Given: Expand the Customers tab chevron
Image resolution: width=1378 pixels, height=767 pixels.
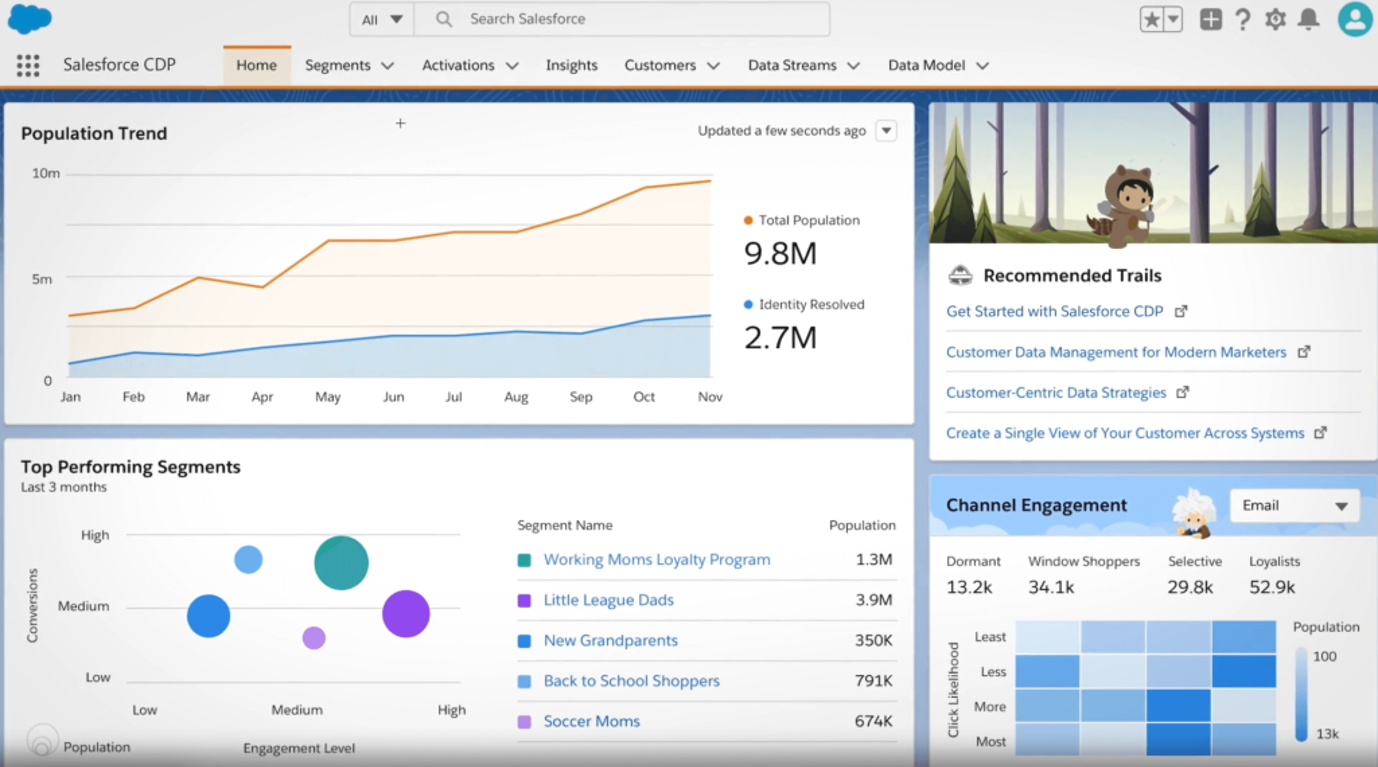Looking at the screenshot, I should [x=713, y=66].
